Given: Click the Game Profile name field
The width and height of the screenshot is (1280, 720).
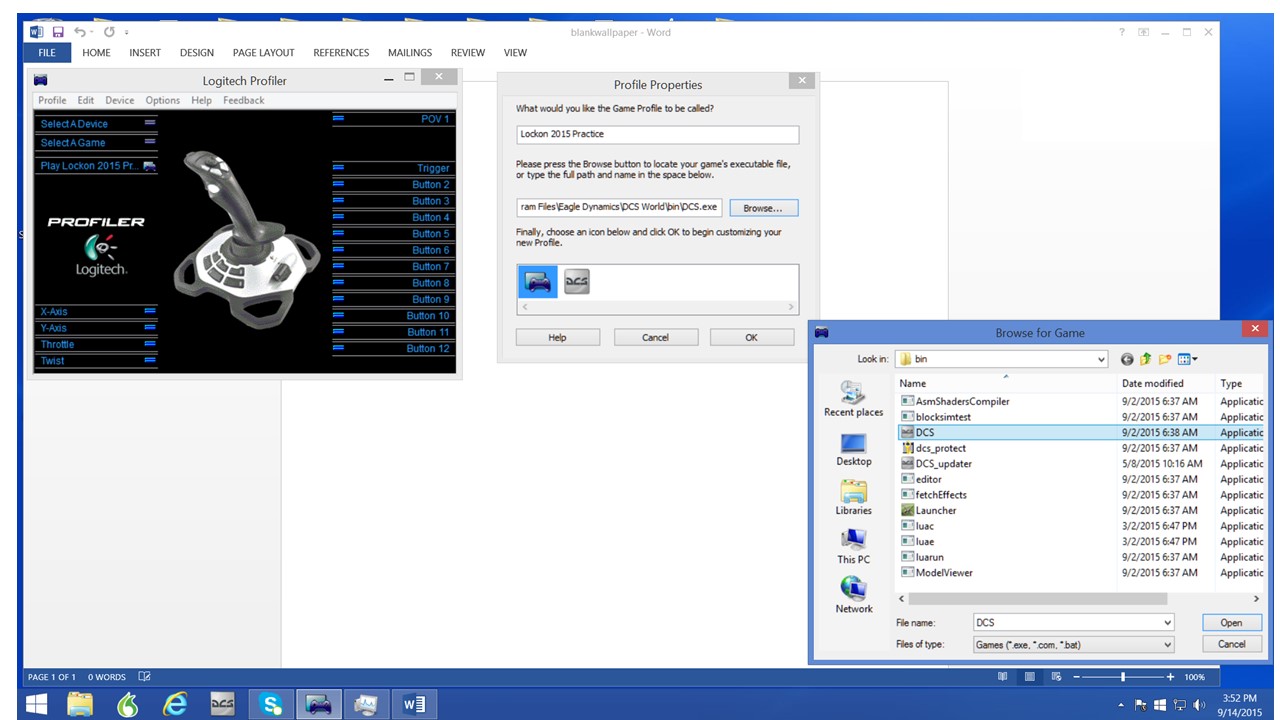Looking at the screenshot, I should coord(658,134).
